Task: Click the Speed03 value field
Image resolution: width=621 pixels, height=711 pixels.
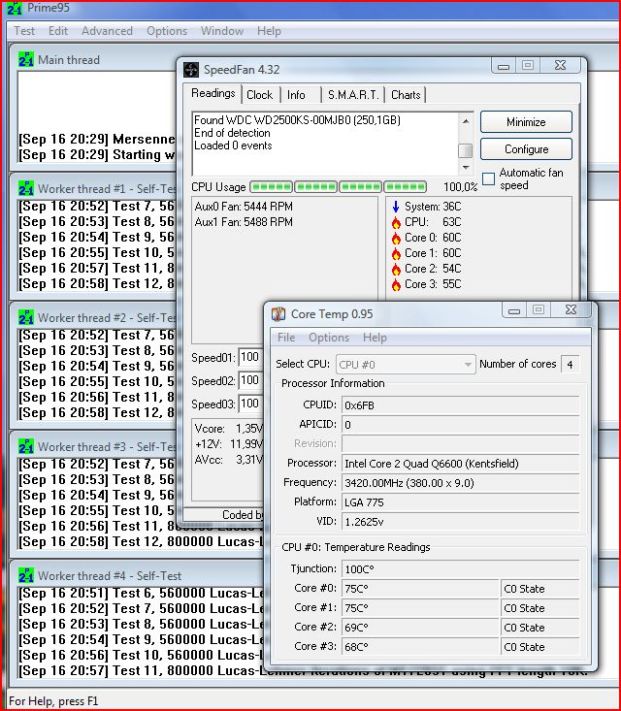Action: [x=251, y=404]
